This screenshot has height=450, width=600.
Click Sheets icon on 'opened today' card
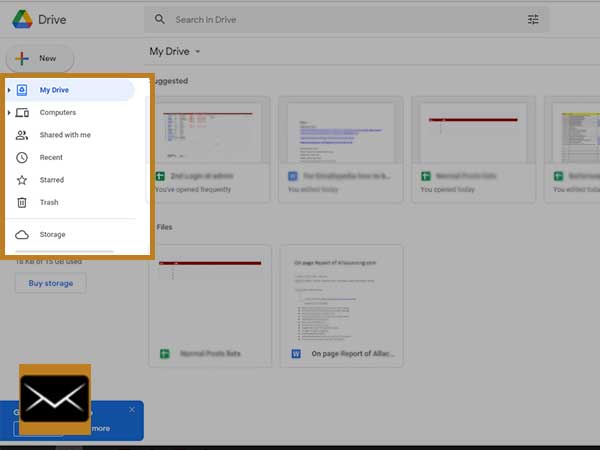tap(426, 176)
